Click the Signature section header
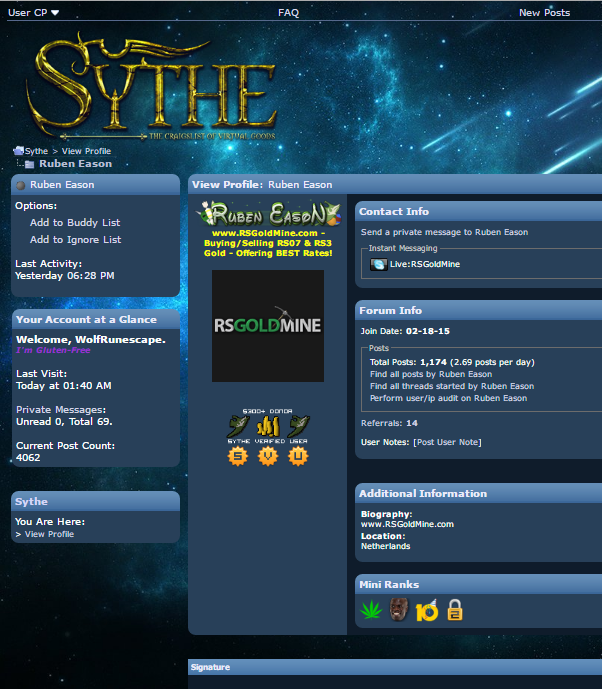 (395, 667)
